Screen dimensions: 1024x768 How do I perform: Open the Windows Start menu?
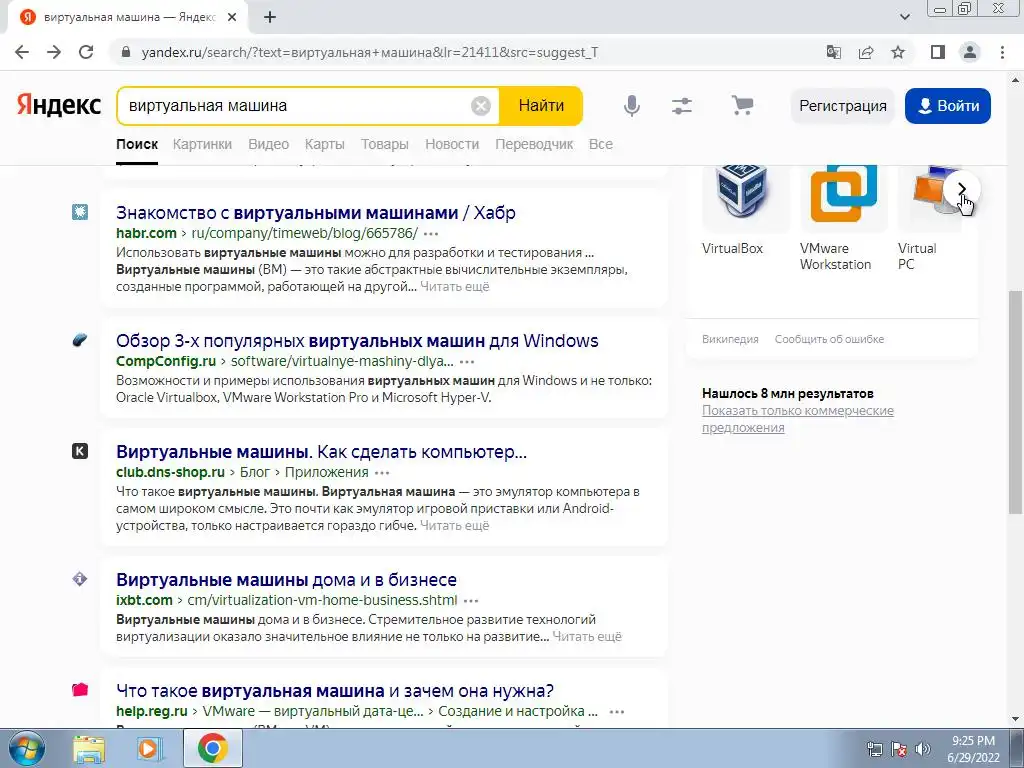tap(25, 748)
